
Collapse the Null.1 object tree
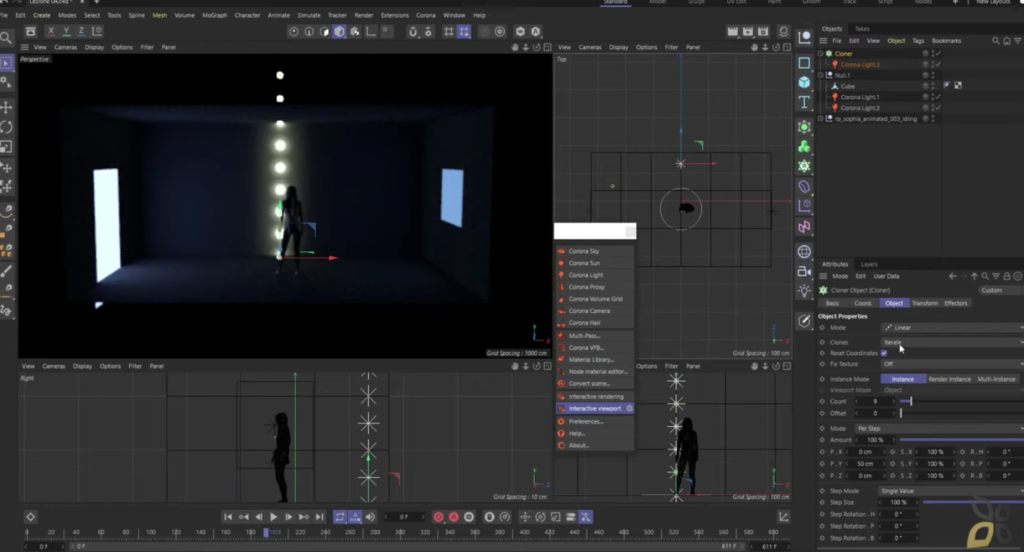[821, 75]
